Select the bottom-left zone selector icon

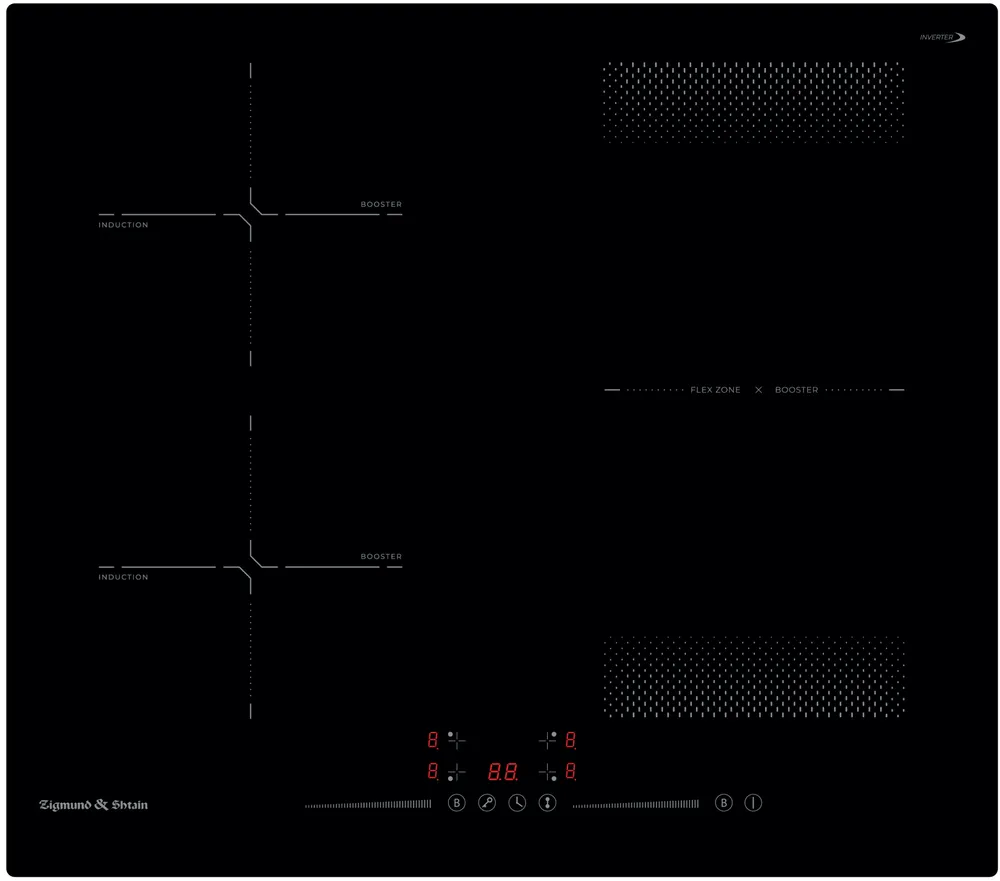pos(456,772)
